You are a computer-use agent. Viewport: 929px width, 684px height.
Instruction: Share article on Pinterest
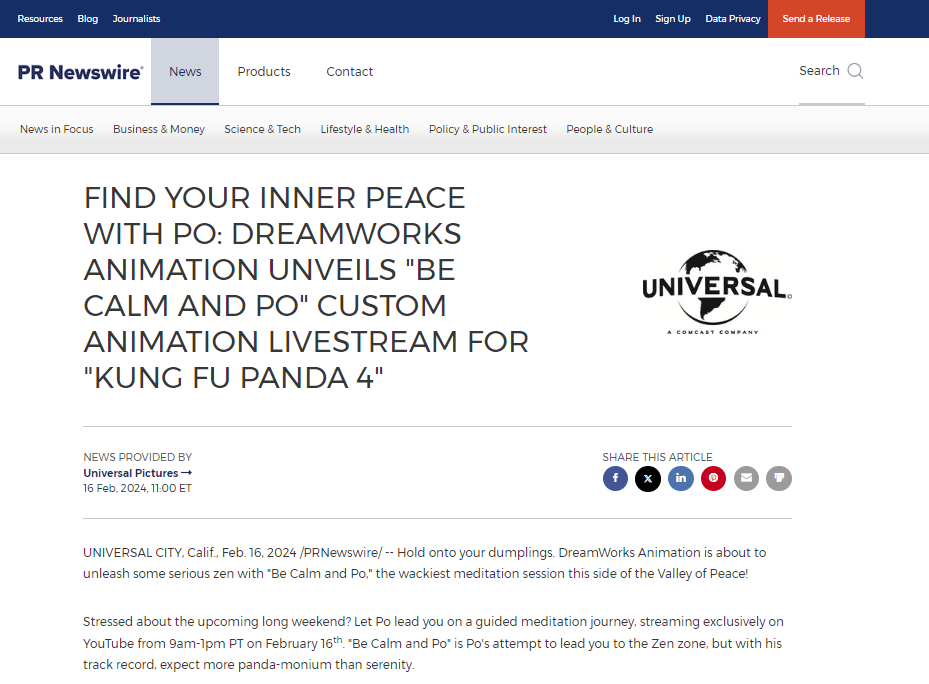[x=713, y=478]
